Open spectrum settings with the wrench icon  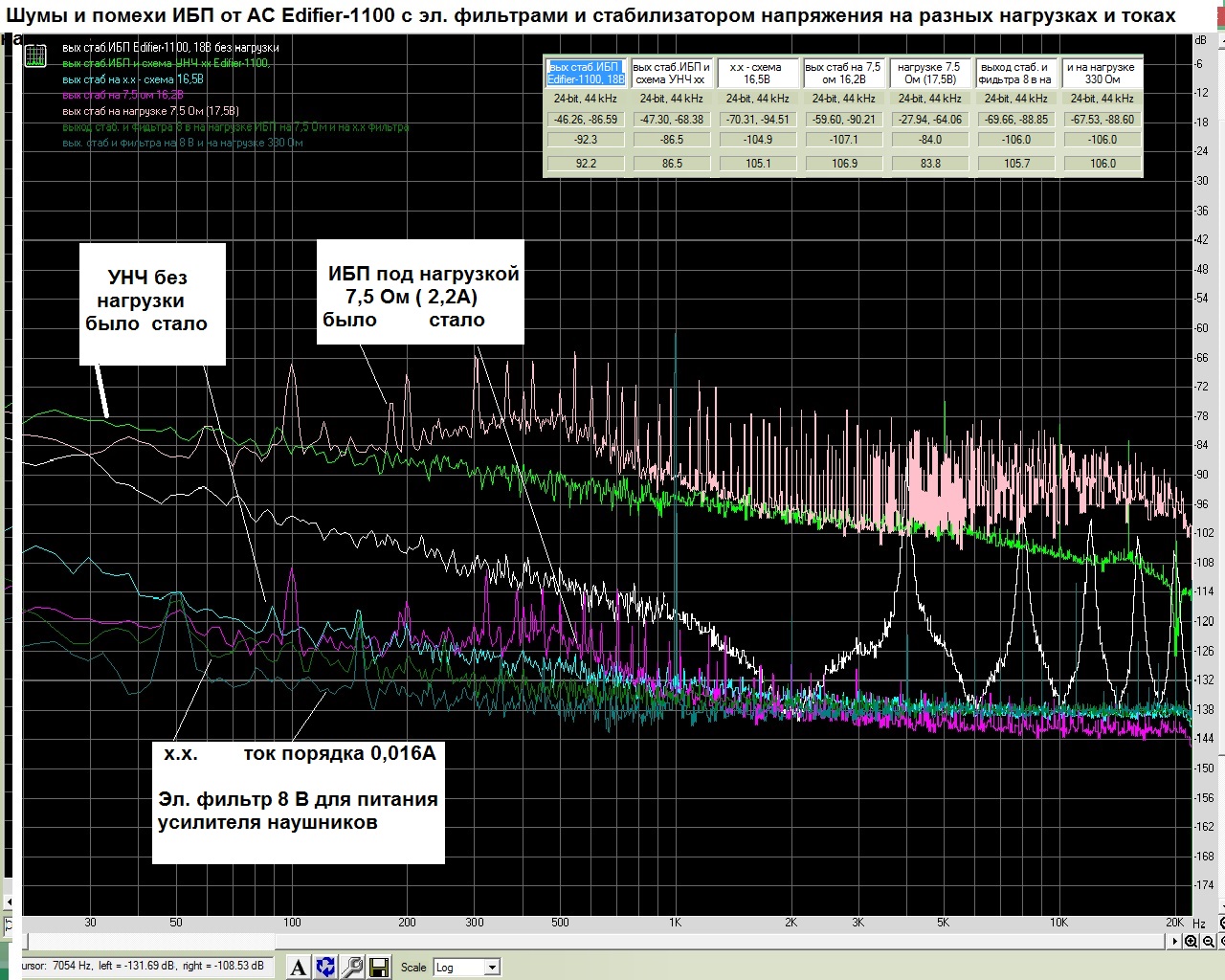[352, 967]
